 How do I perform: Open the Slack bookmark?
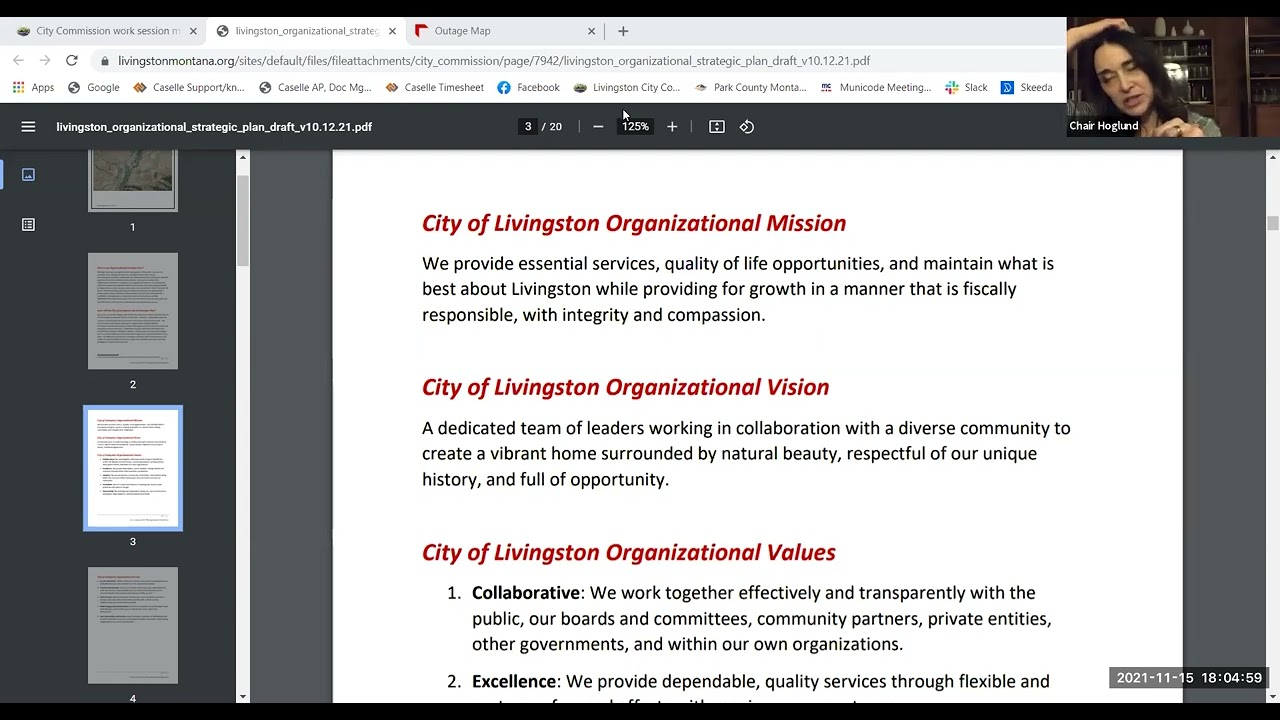pyautogui.click(x=966, y=88)
